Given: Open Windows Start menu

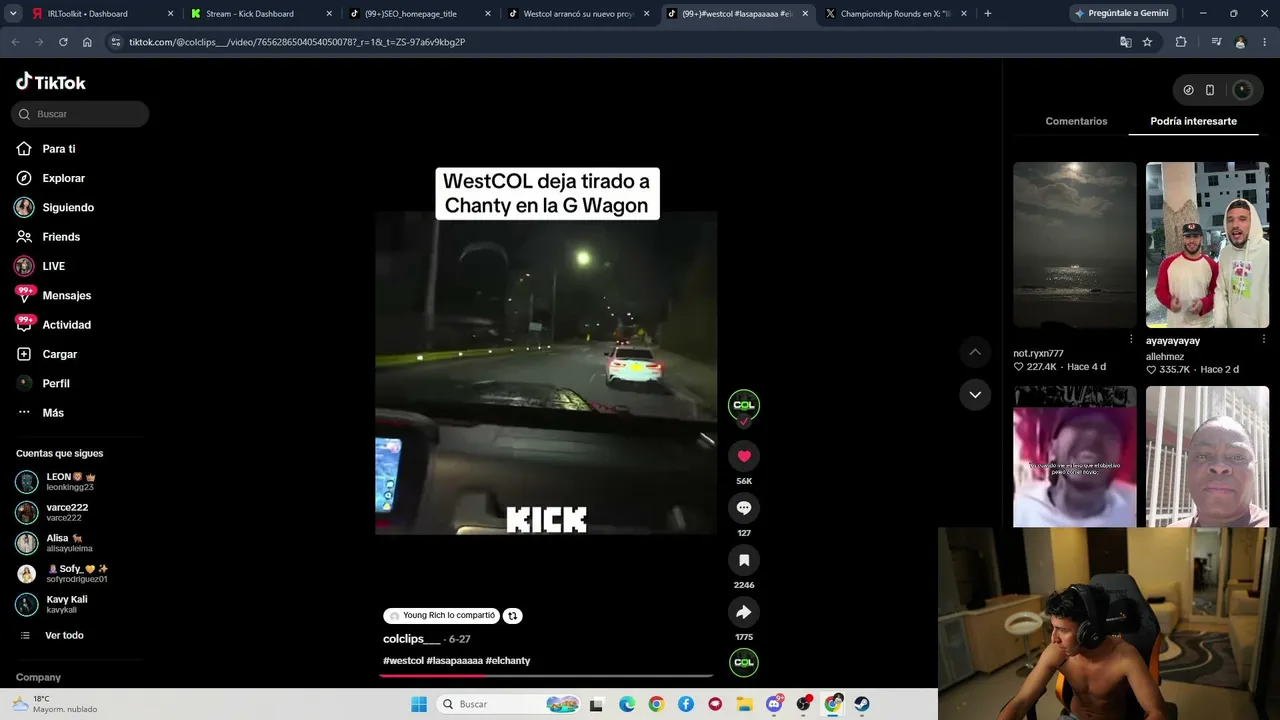Looking at the screenshot, I should [x=419, y=704].
